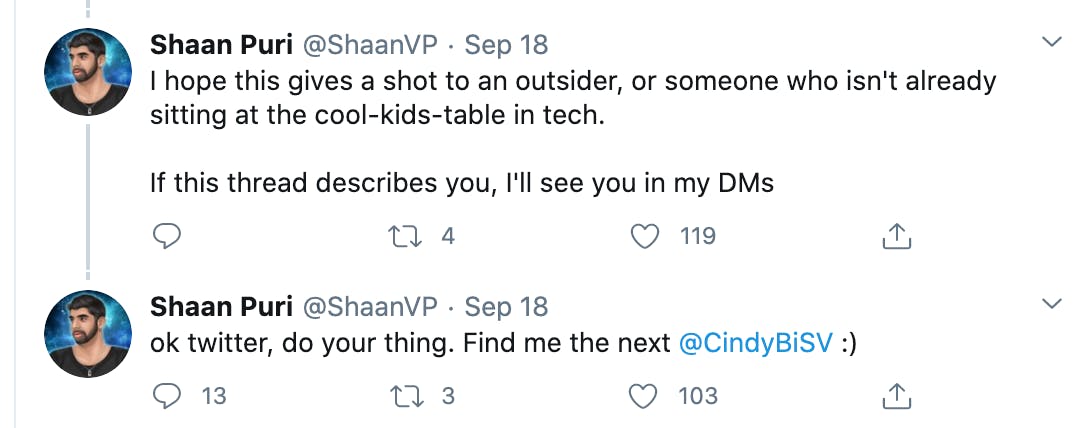Visit the @ShaanVP handle on the first tweet
This screenshot has width=1090, height=428.
[370, 45]
